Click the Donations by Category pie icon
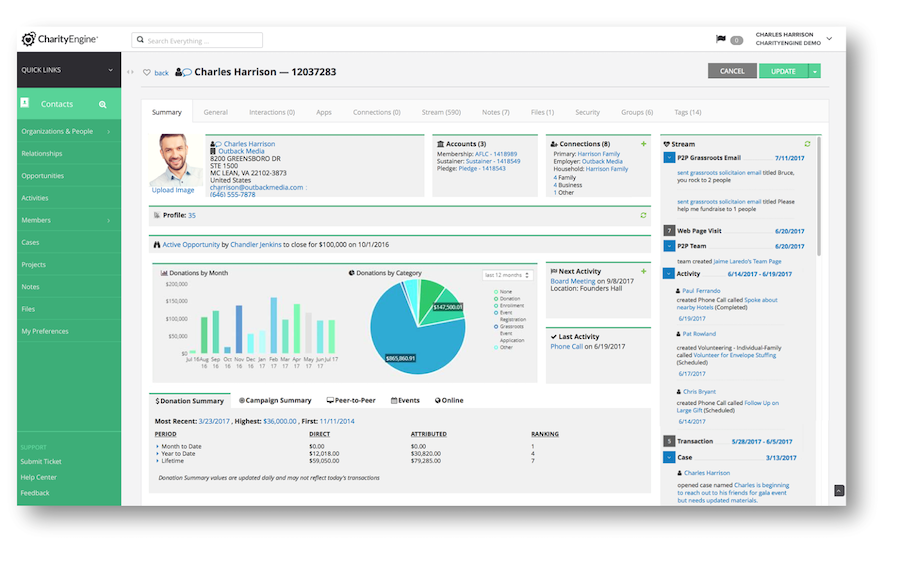 [x=351, y=273]
